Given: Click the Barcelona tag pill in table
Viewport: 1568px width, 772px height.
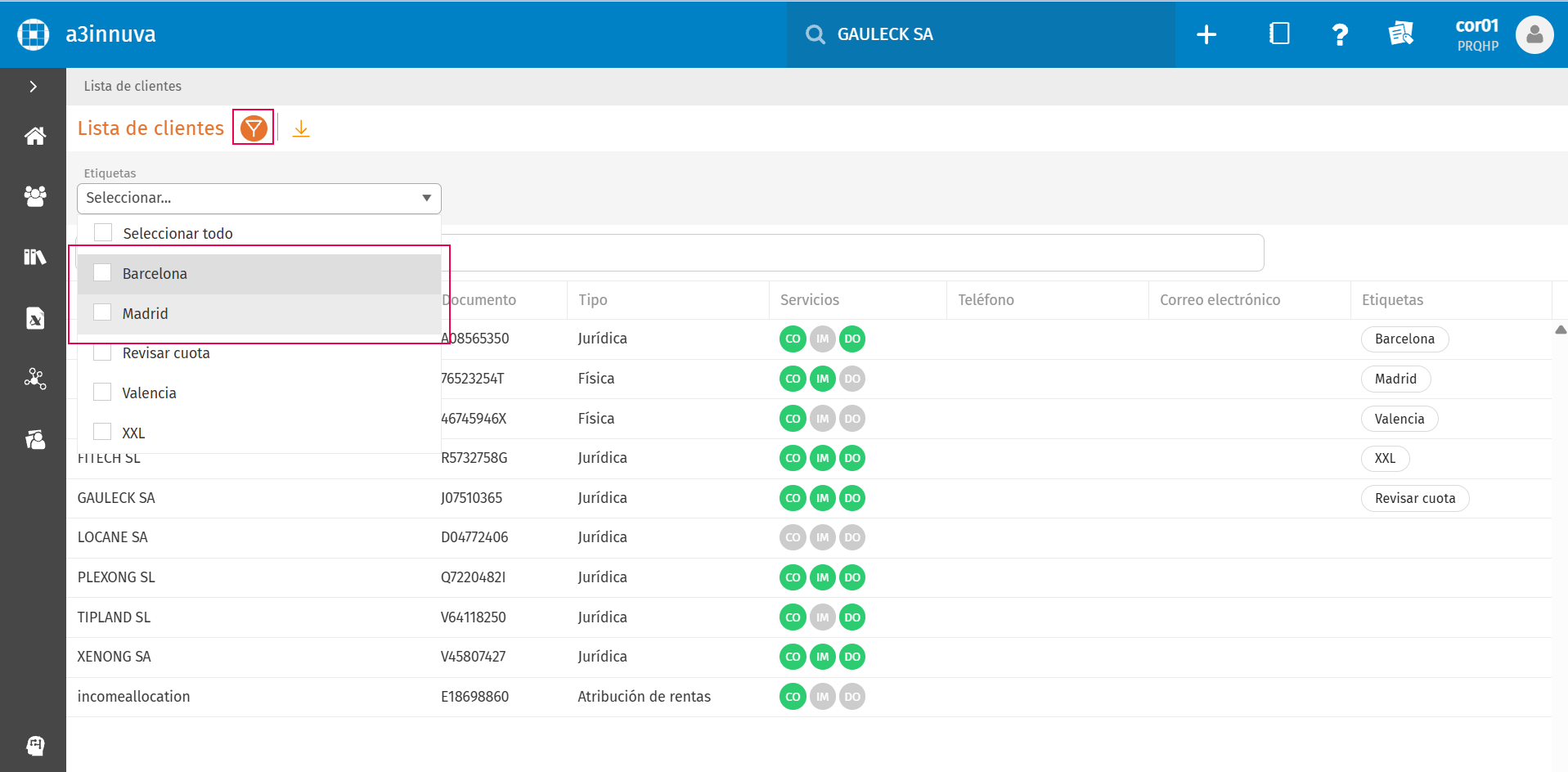Looking at the screenshot, I should click(x=1404, y=339).
